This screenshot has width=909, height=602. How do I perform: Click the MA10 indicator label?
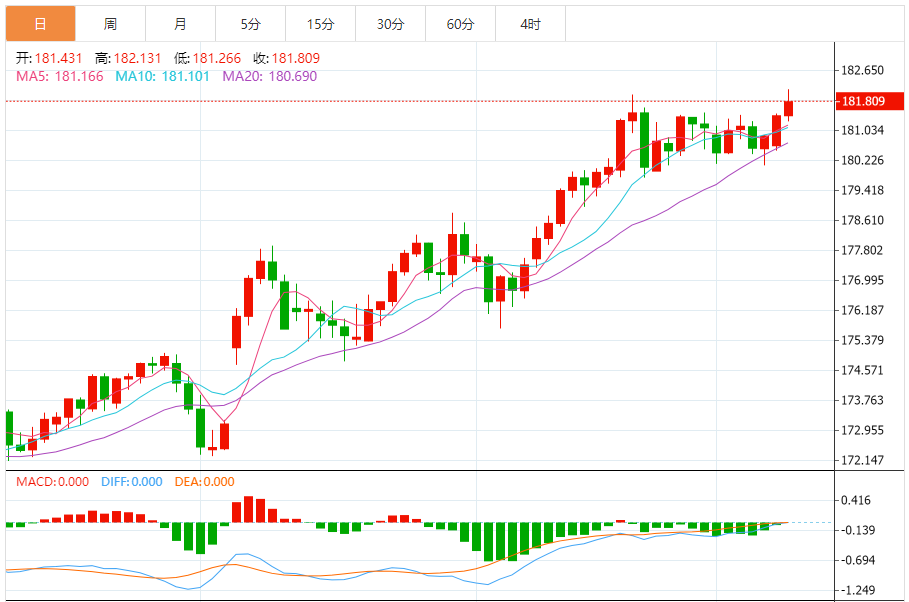click(x=162, y=75)
